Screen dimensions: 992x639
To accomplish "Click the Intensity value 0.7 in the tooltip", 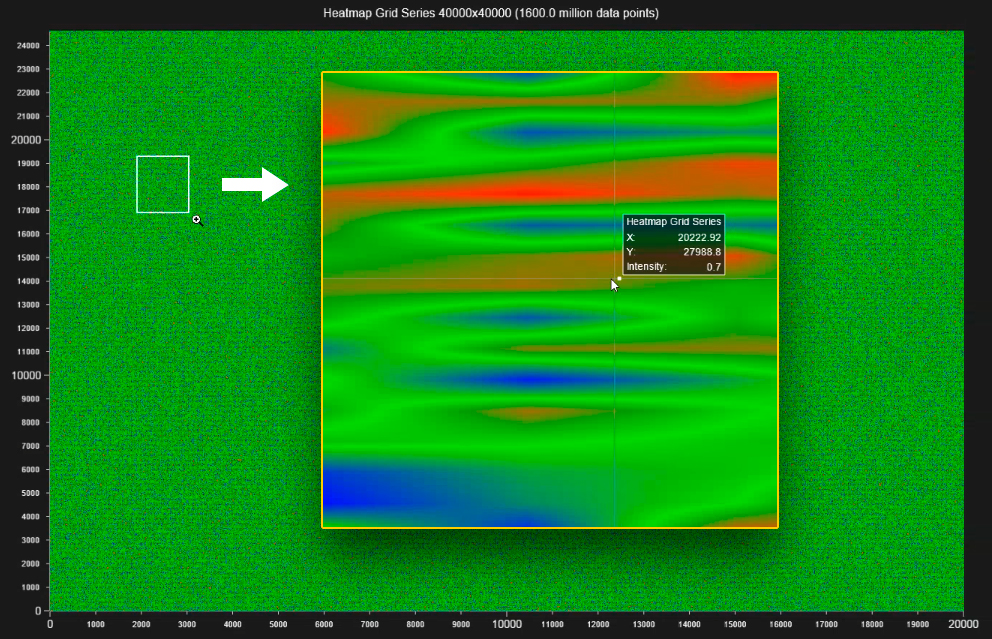I will [715, 266].
